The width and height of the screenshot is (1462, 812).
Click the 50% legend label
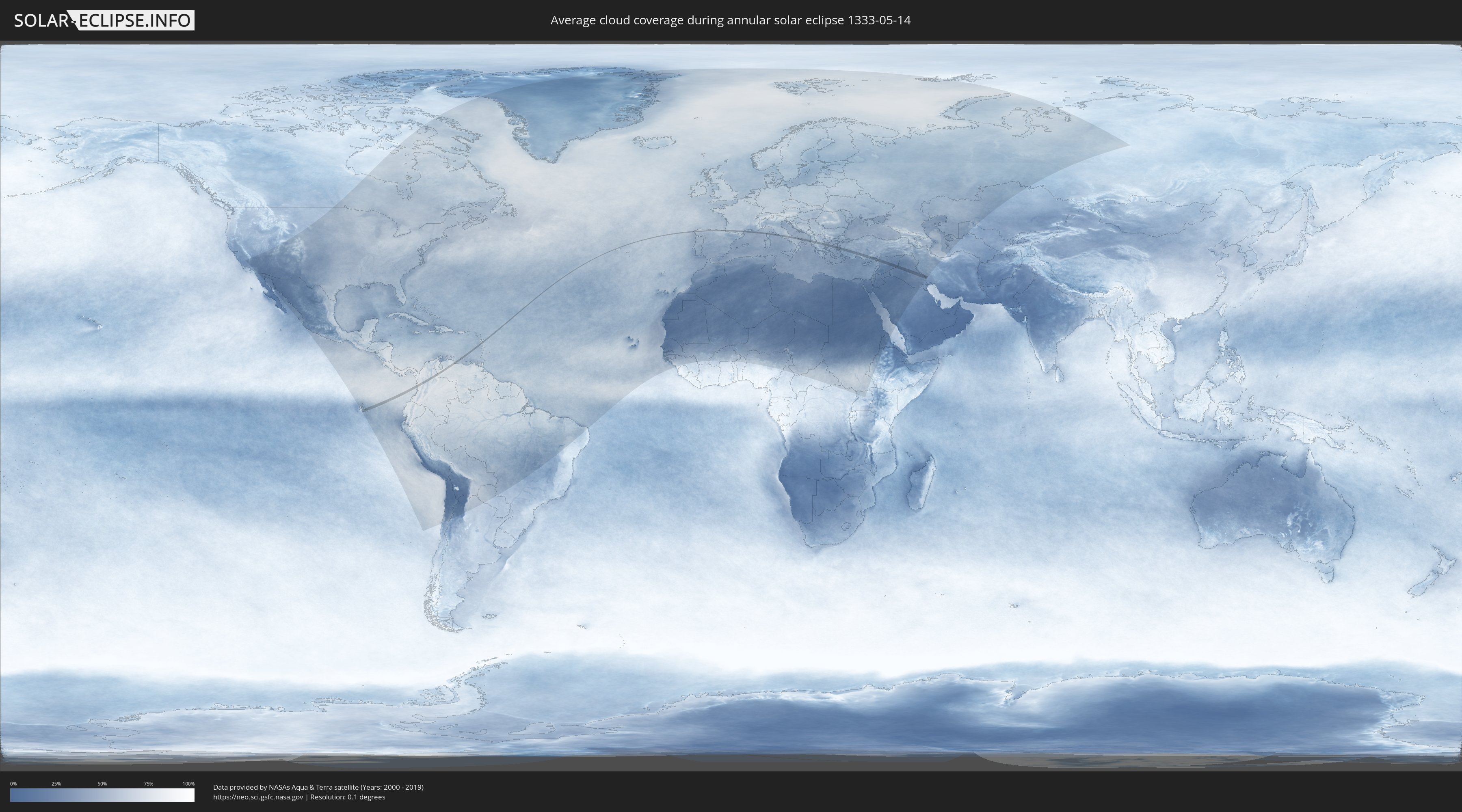[102, 784]
